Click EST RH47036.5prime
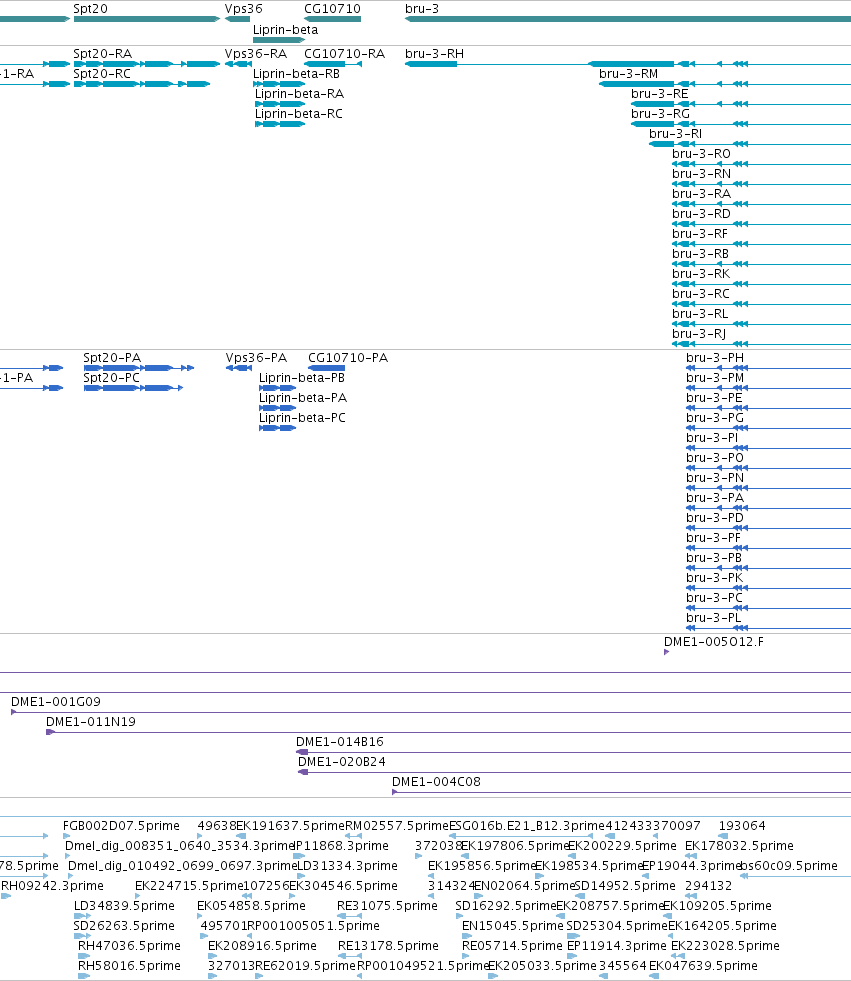The width and height of the screenshot is (851, 981). pos(129,945)
